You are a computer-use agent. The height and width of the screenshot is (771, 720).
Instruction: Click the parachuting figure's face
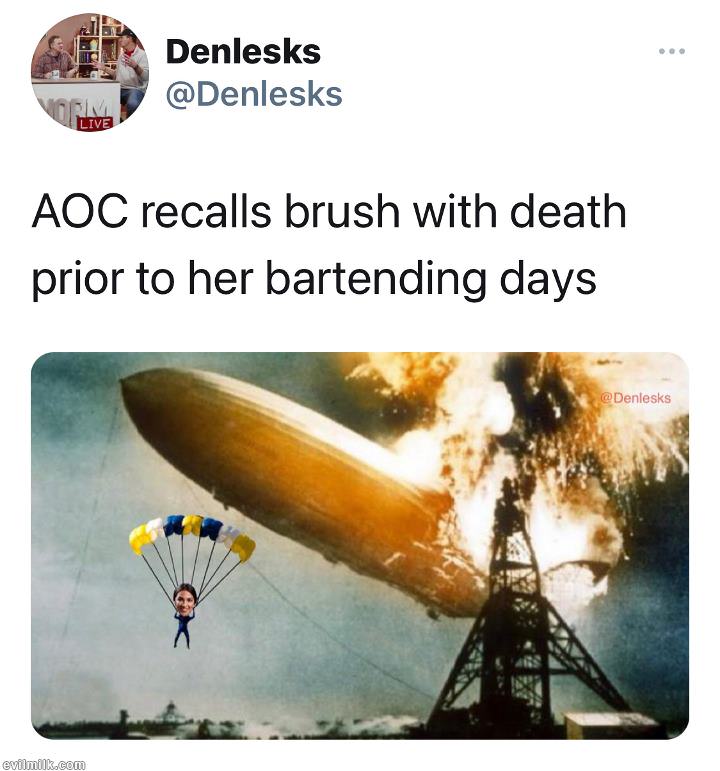[185, 600]
